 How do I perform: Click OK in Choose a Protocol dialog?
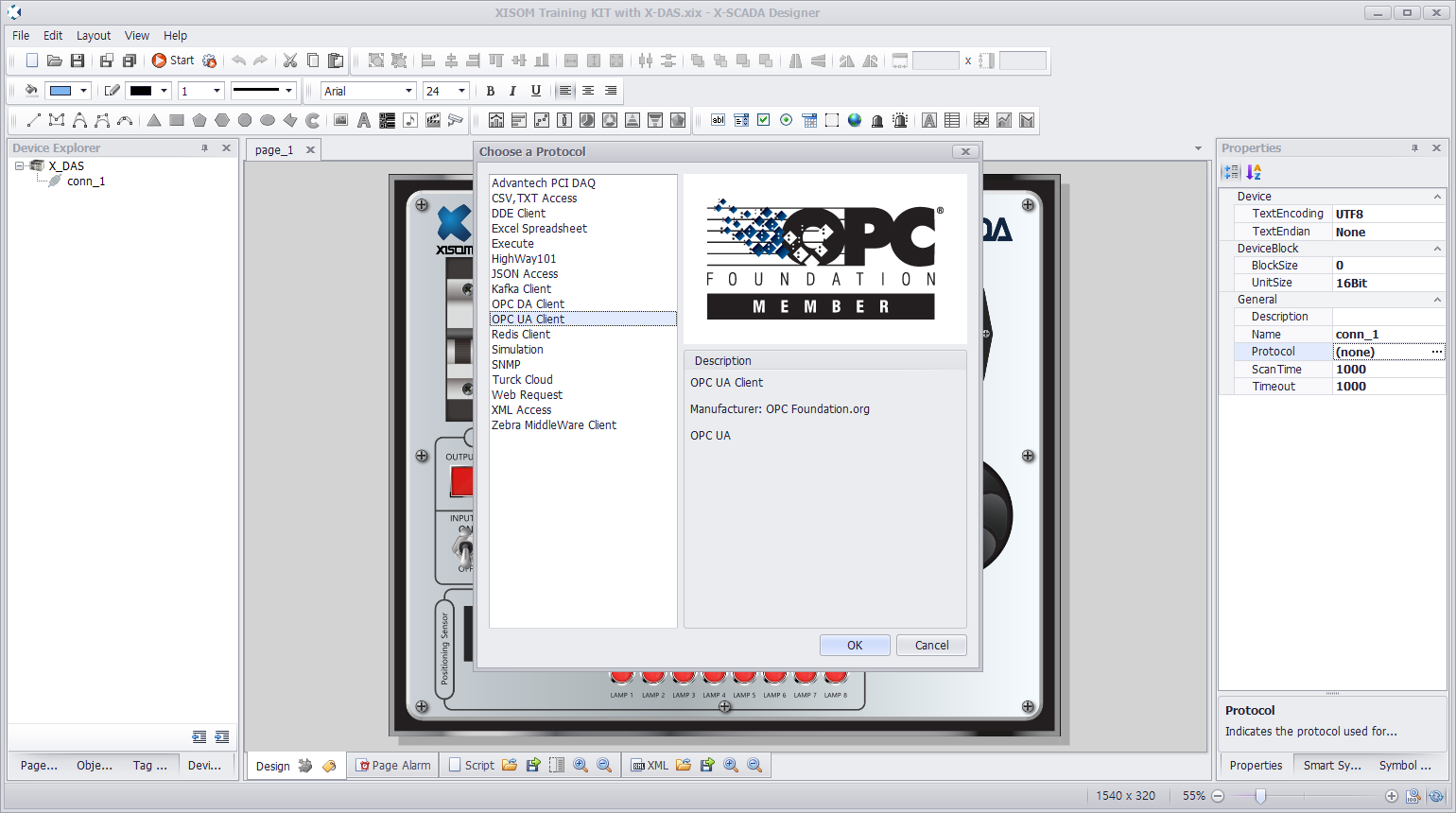[855, 646]
